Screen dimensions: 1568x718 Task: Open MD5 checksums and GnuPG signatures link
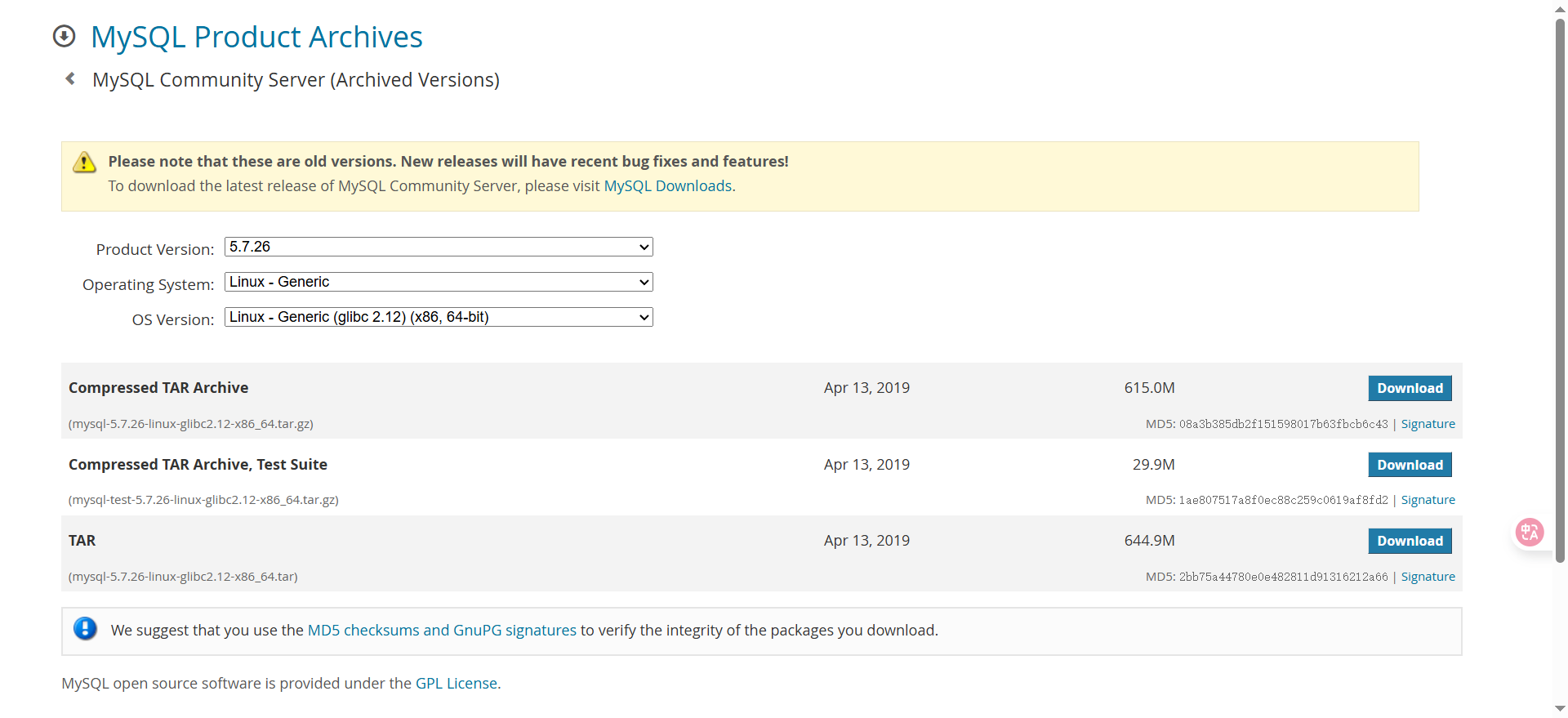442,631
